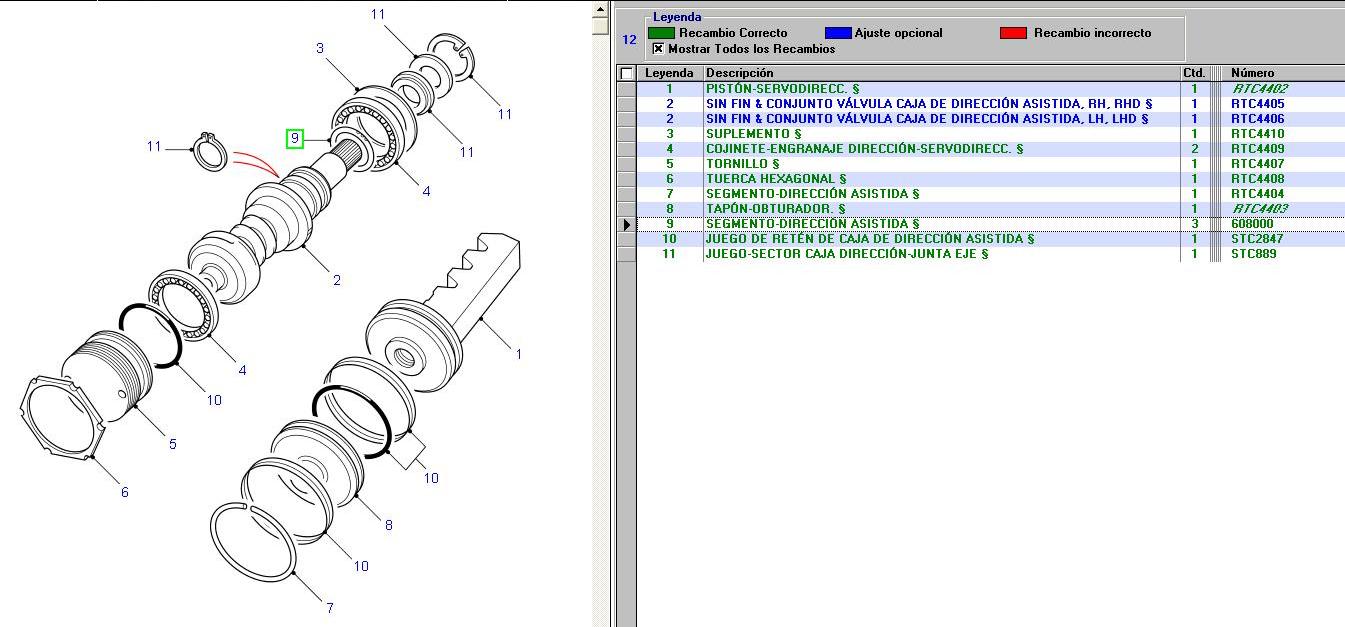The width and height of the screenshot is (1345, 627).
Task: Click the Número column header
Action: [1252, 73]
